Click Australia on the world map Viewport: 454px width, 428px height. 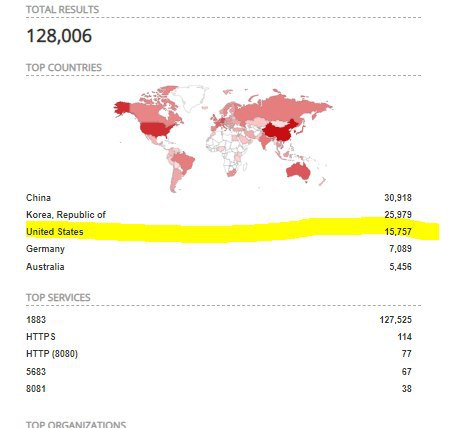tap(298, 171)
